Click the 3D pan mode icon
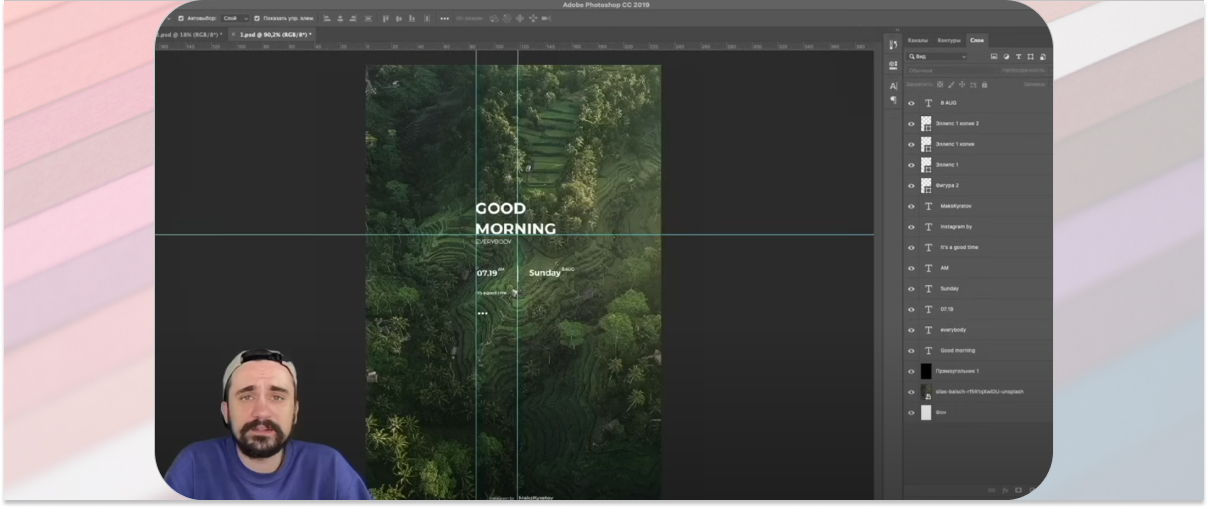 519,18
